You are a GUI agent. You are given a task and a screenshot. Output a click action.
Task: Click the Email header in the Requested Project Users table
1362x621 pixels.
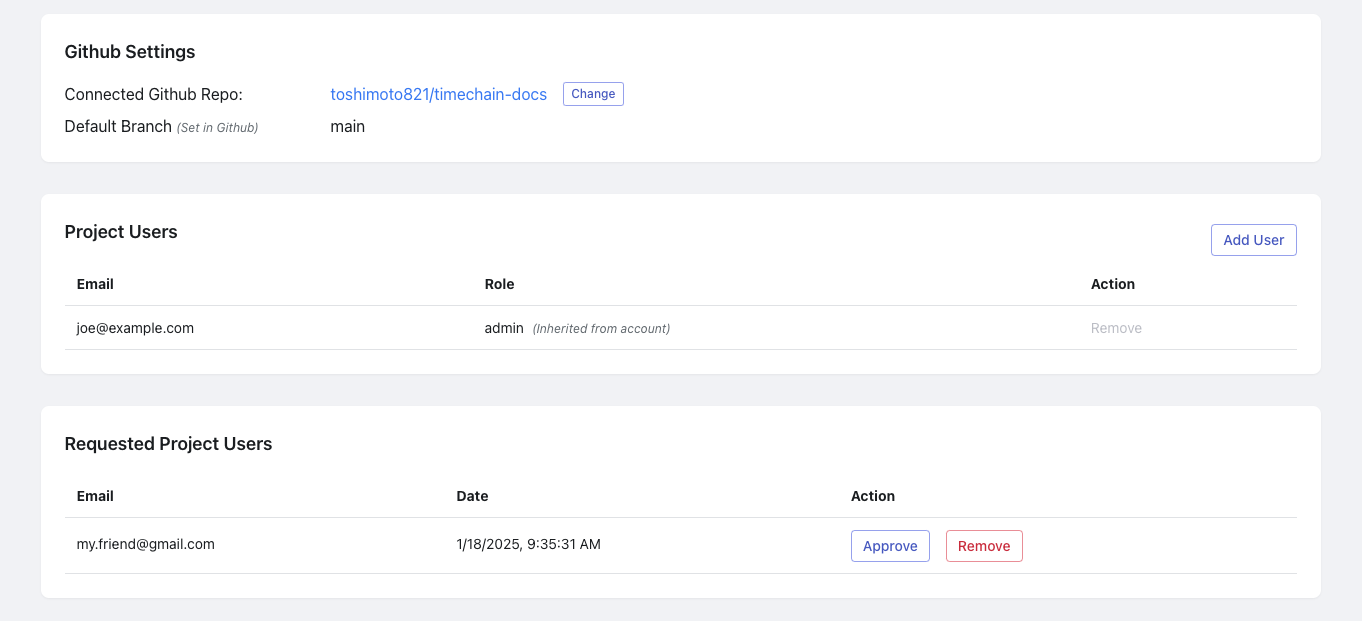pyautogui.click(x=95, y=496)
